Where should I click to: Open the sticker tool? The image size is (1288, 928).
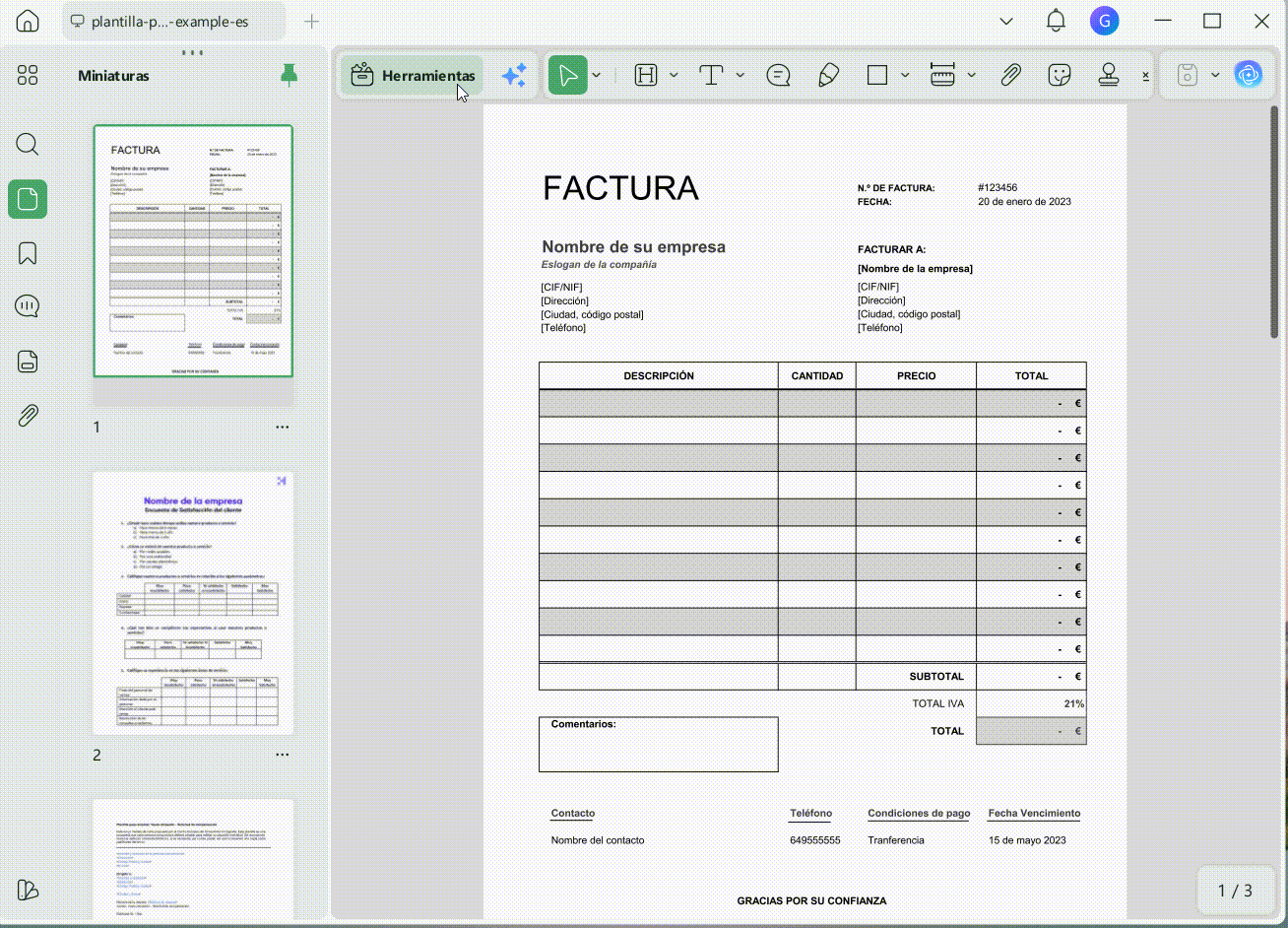coord(1060,76)
